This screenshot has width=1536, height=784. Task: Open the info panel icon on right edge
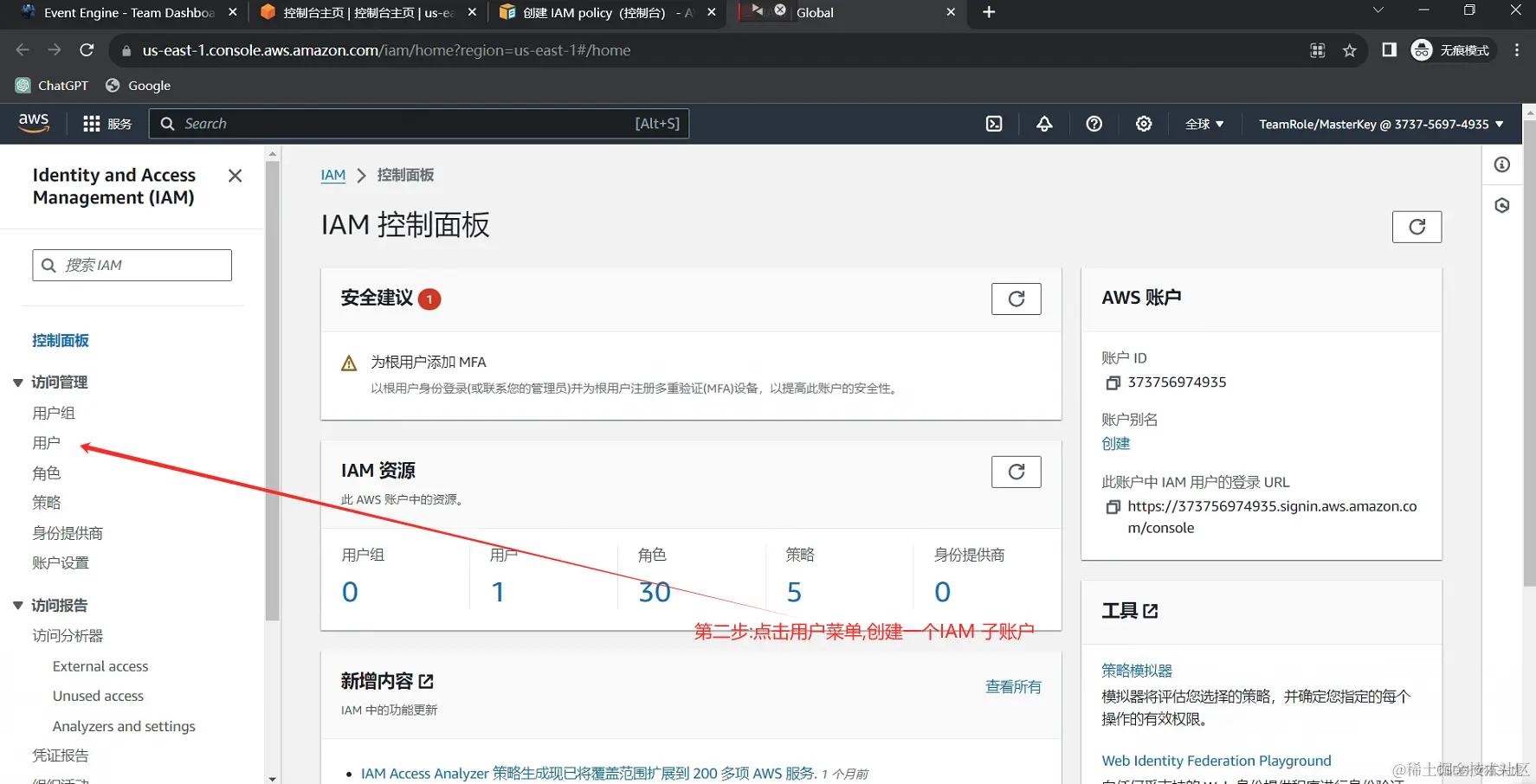pos(1502,164)
